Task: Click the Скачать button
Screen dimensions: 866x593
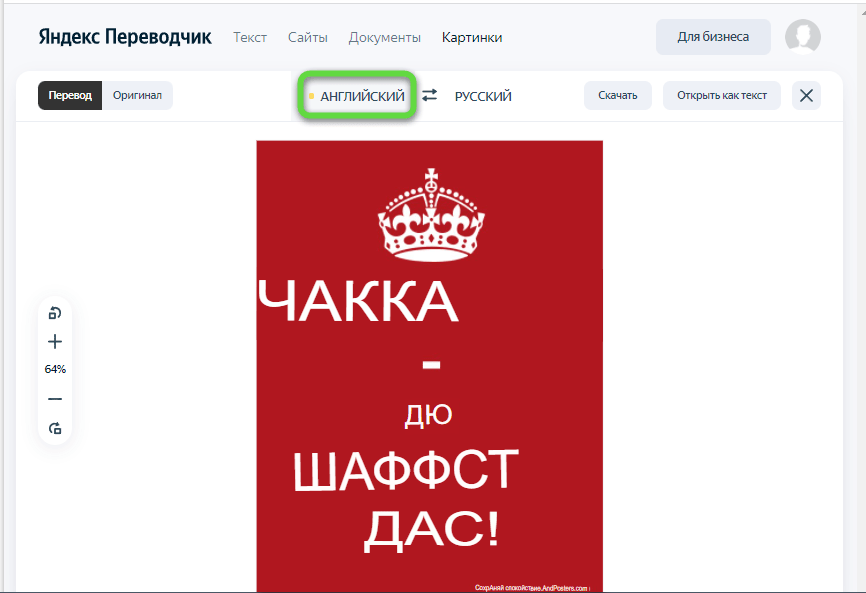Action: [x=617, y=96]
